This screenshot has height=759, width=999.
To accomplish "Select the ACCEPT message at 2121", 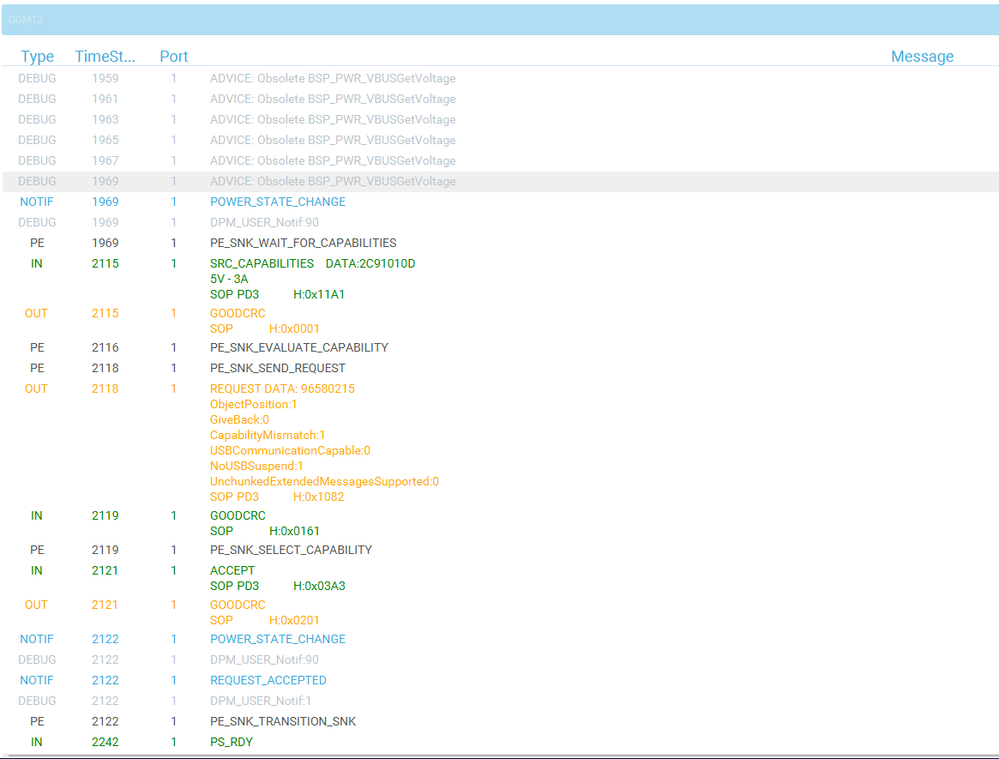I will coord(233,570).
